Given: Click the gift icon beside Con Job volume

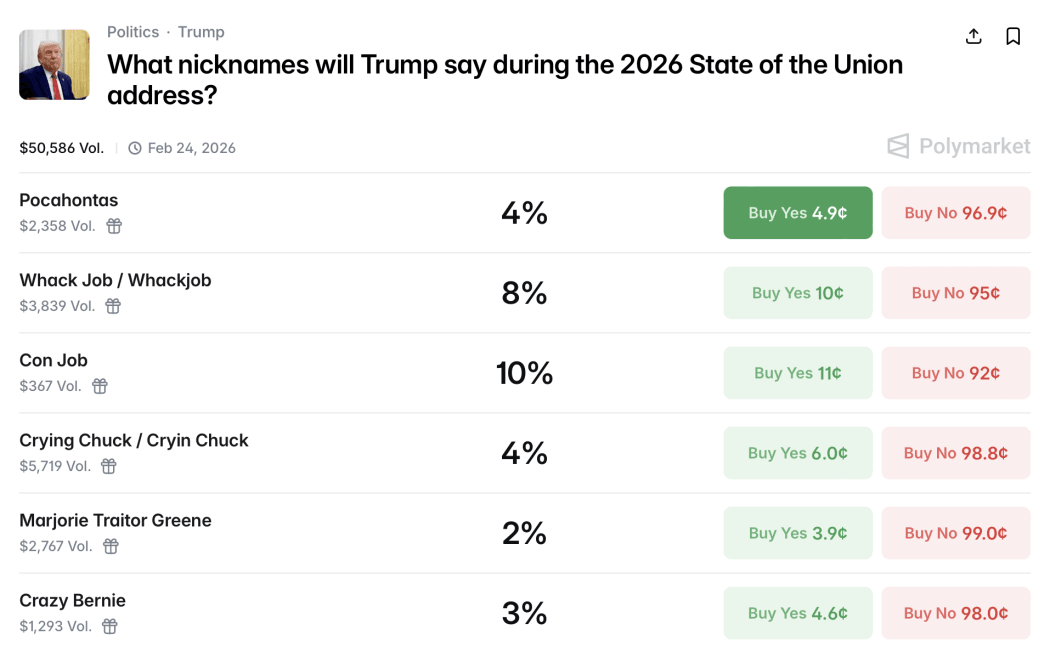Looking at the screenshot, I should (99, 386).
